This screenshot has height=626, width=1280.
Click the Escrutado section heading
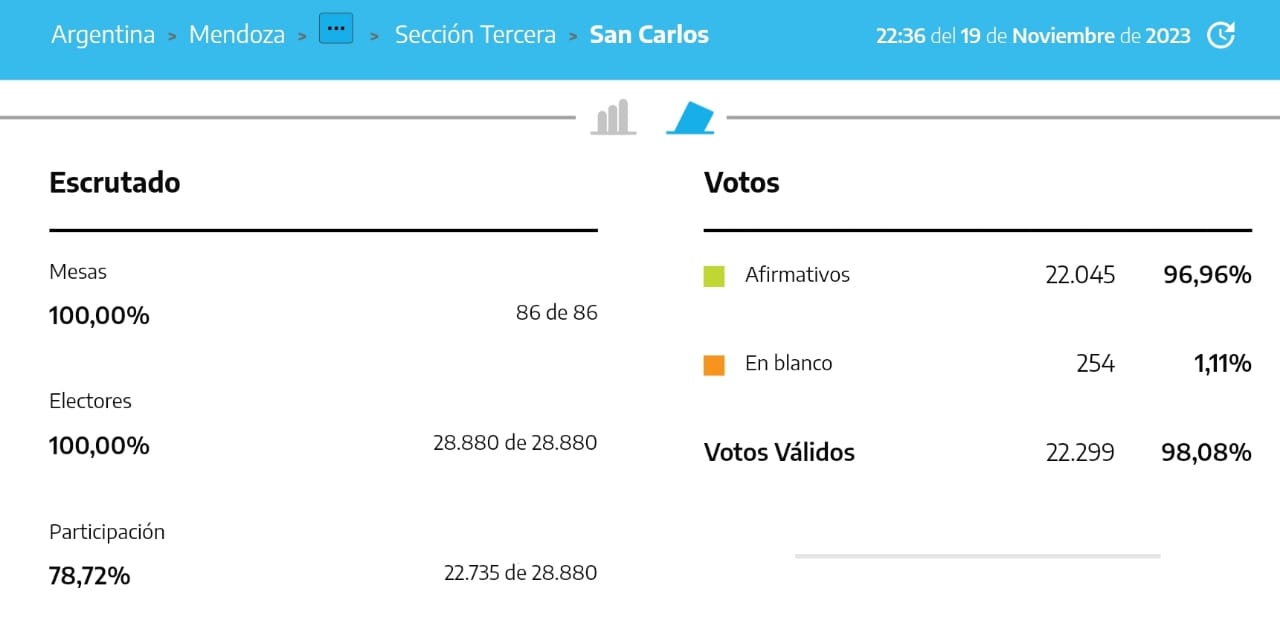[x=115, y=183]
